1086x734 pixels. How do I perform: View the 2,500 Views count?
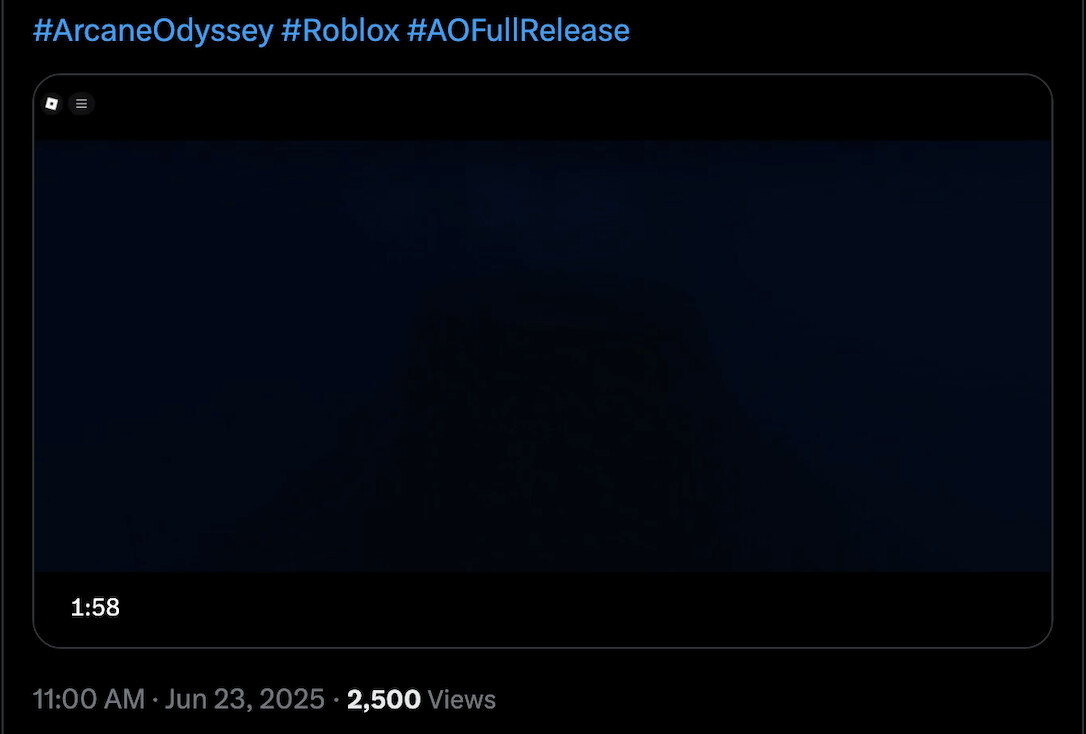[x=384, y=699]
